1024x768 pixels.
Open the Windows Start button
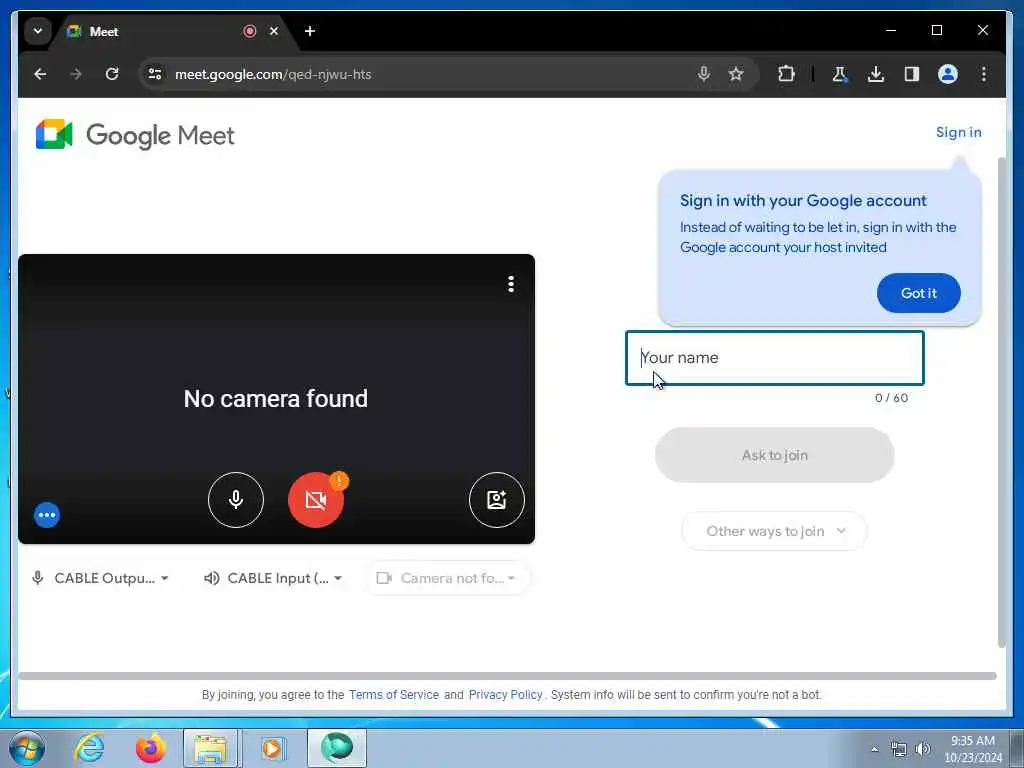pyautogui.click(x=27, y=748)
